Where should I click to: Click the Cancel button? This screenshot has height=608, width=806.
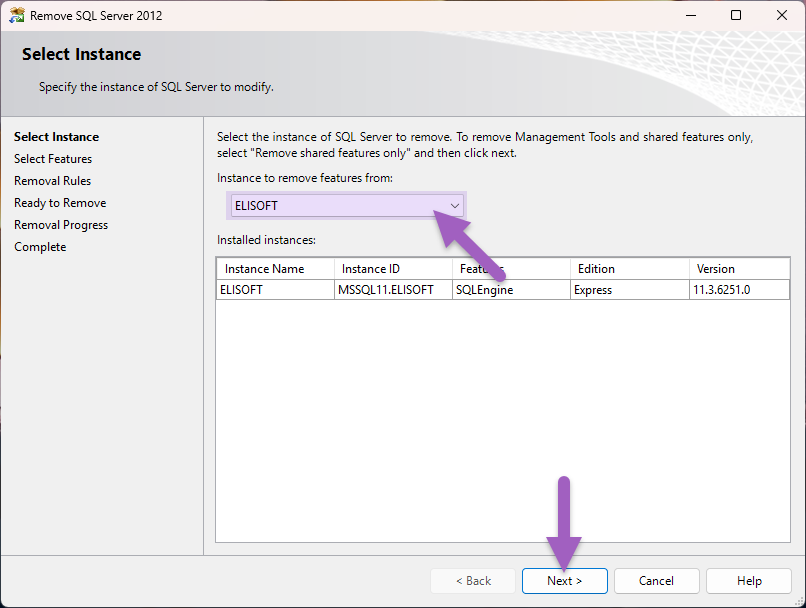tap(656, 581)
